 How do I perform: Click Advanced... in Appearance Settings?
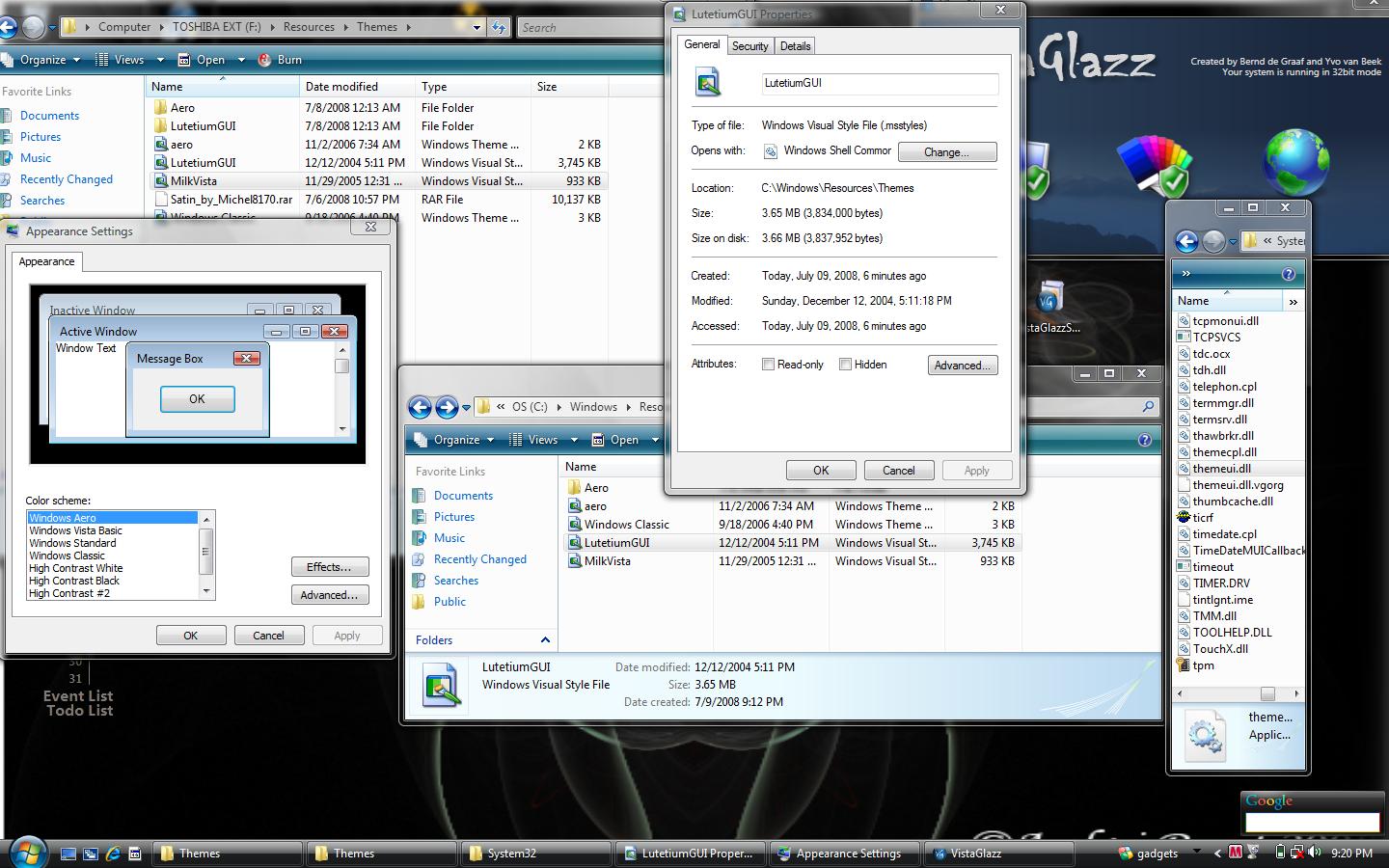(330, 595)
